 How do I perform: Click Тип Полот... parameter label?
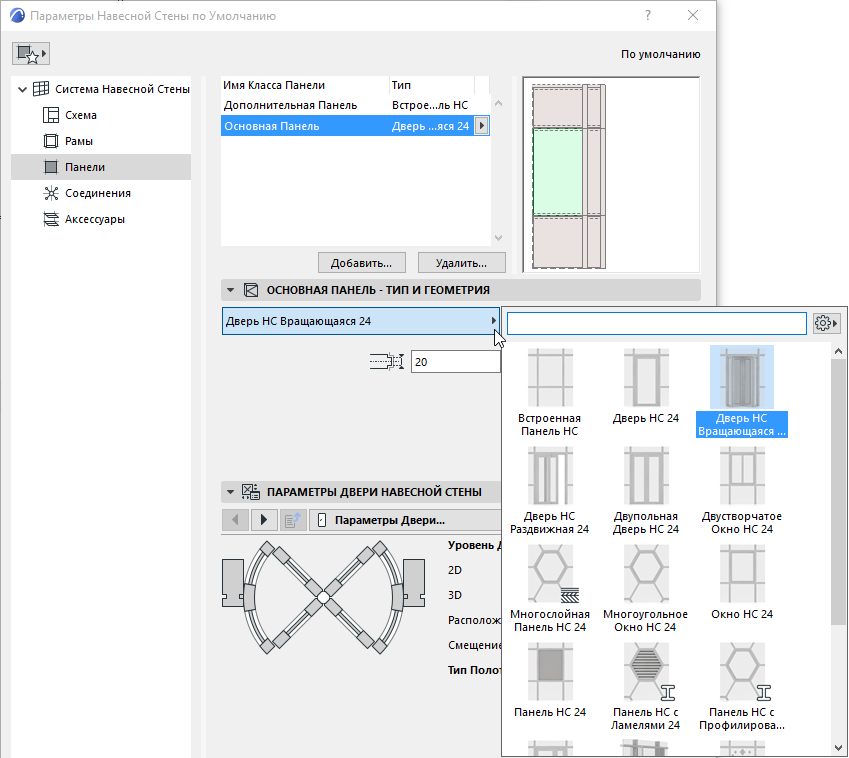click(x=475, y=670)
